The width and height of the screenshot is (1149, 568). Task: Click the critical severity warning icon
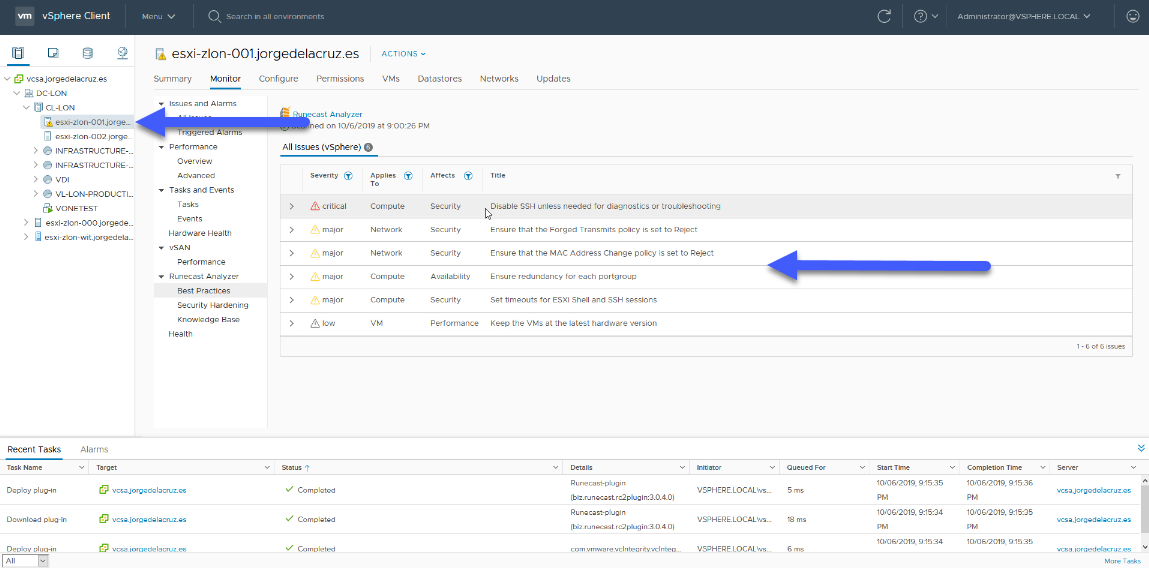click(x=315, y=206)
